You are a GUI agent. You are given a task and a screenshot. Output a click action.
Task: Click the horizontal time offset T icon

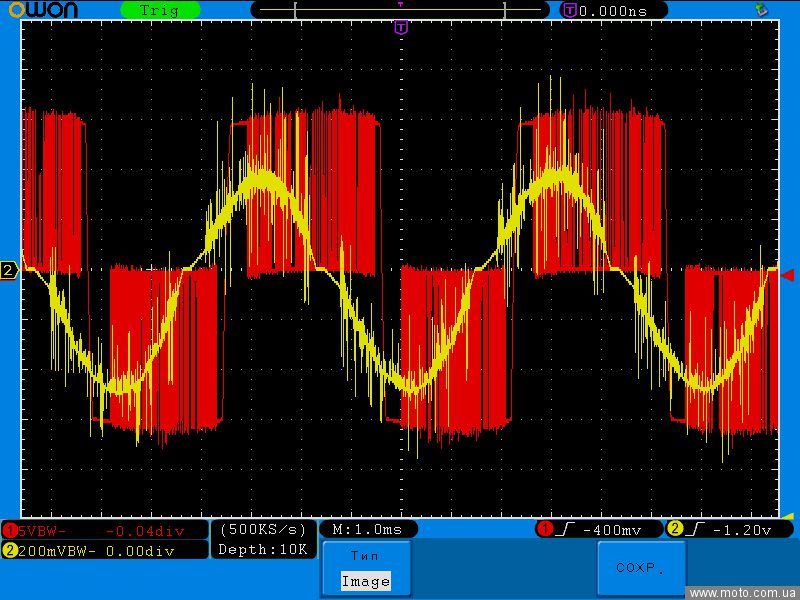[570, 10]
